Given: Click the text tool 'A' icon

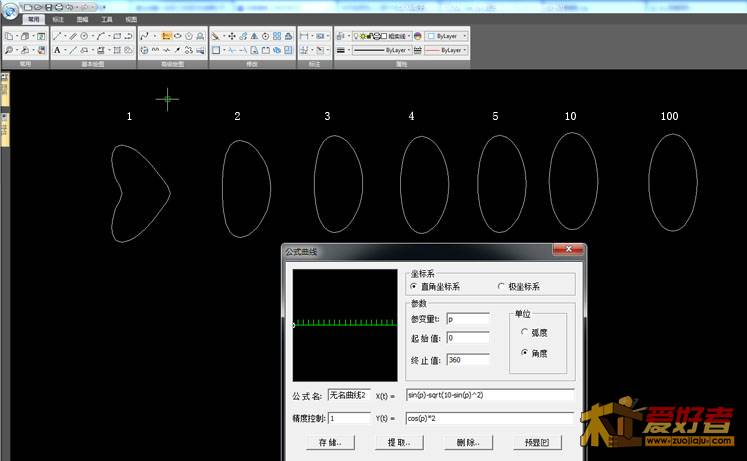Looking at the screenshot, I should click(58, 49).
